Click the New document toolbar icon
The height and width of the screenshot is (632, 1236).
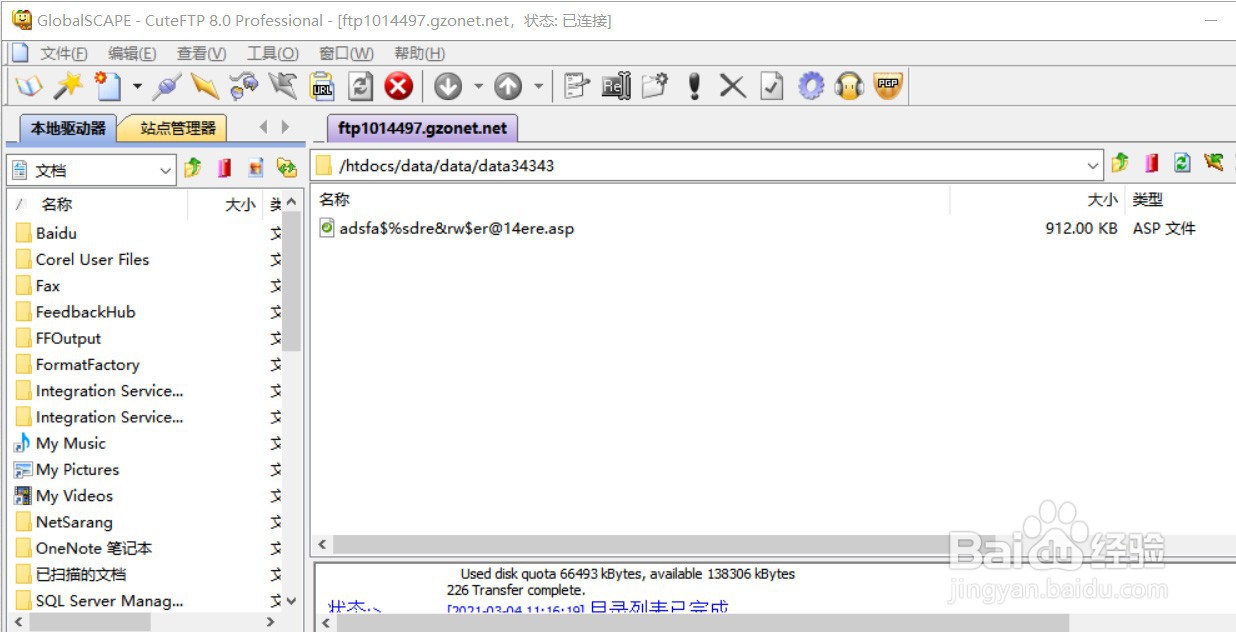coord(107,86)
